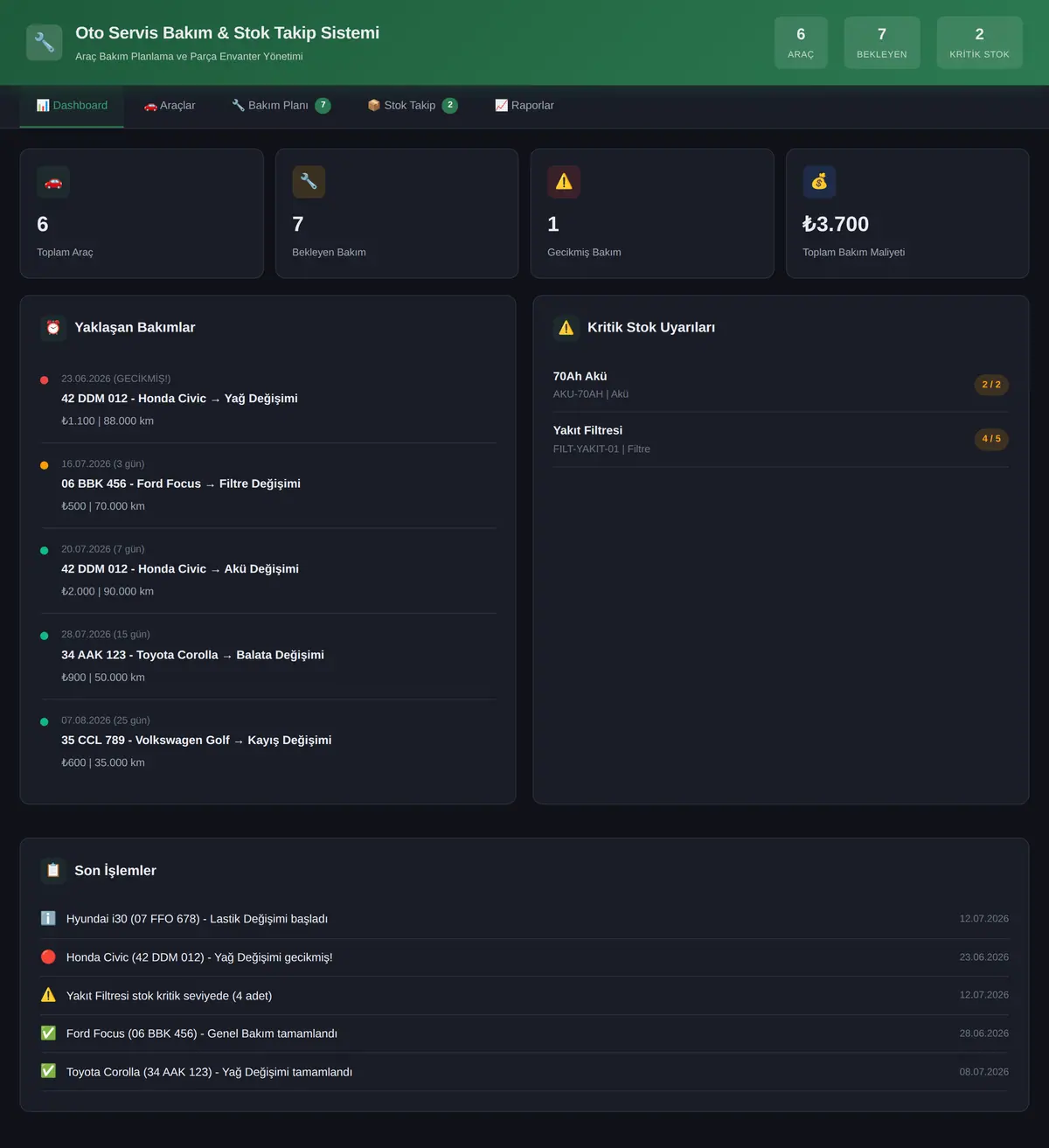The height and width of the screenshot is (1148, 1049).
Task: Click the money bag icon above Toplam Bakım Maliyeti
Action: point(819,182)
